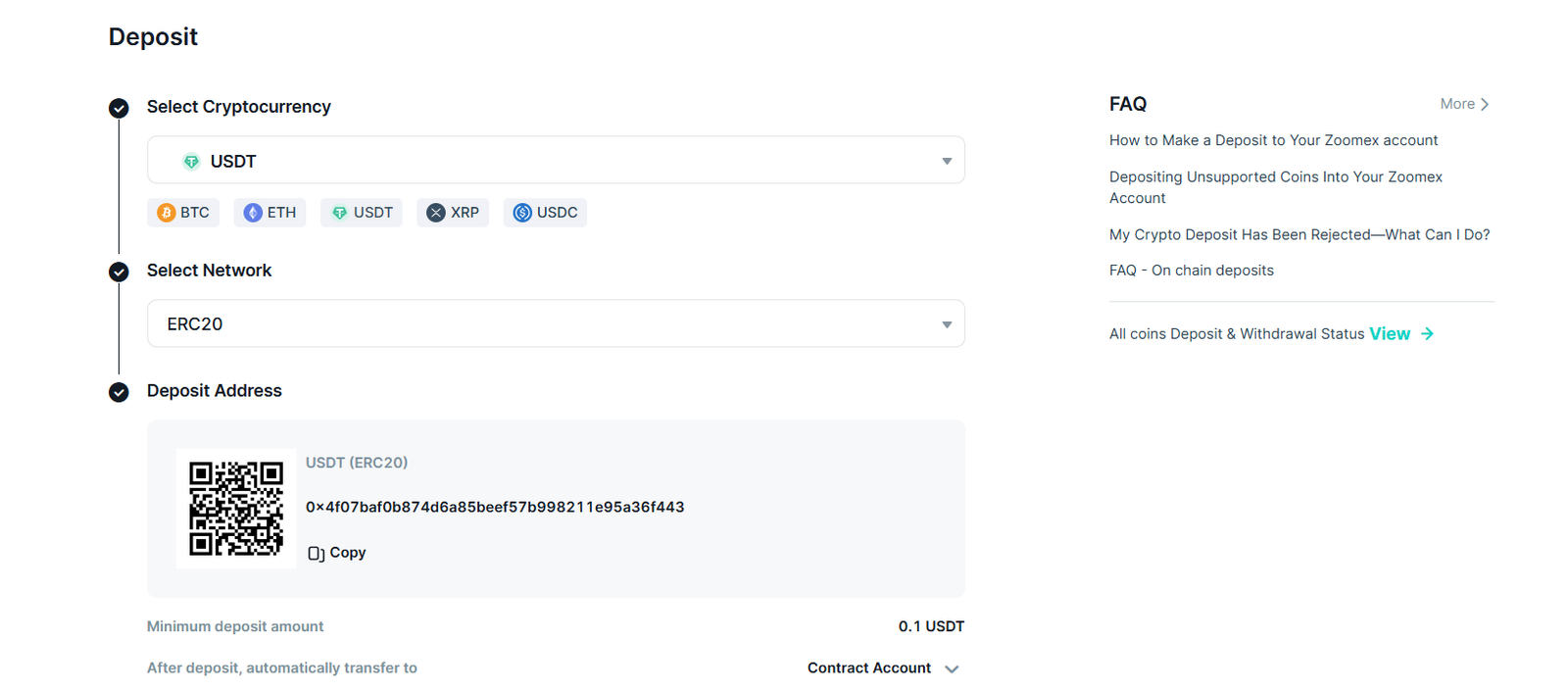1568x692 pixels.
Task: Click the Deposit Address step checkmark icon
Action: pos(119,392)
